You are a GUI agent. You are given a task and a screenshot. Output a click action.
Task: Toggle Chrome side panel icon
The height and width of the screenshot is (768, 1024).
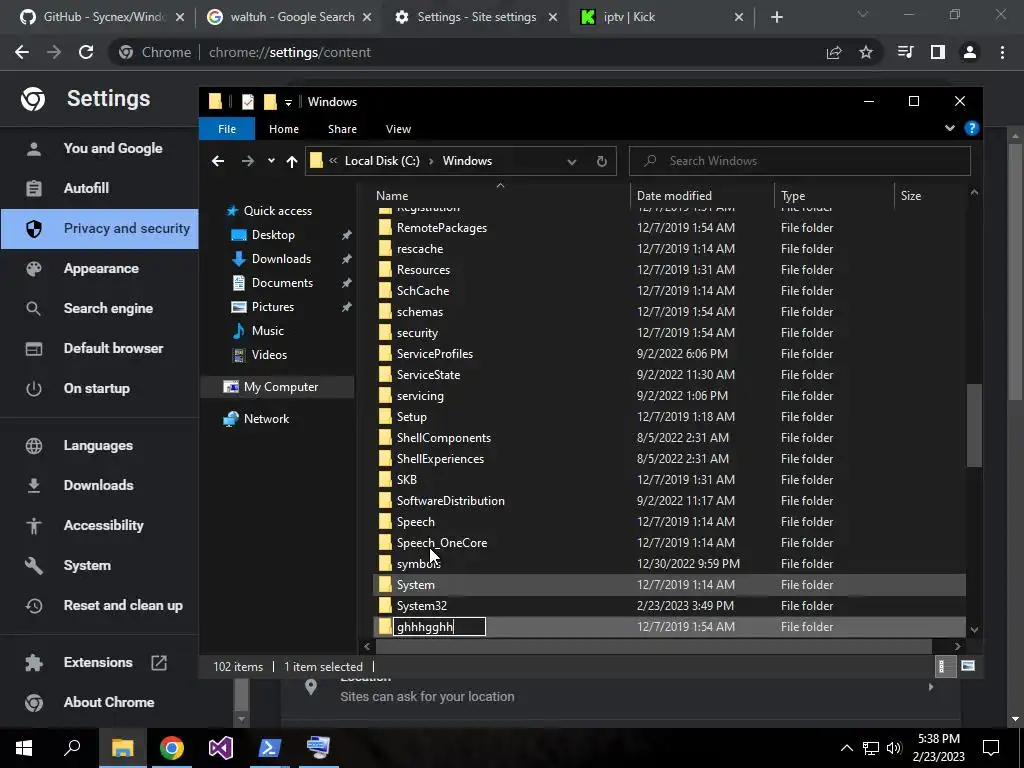click(x=938, y=52)
